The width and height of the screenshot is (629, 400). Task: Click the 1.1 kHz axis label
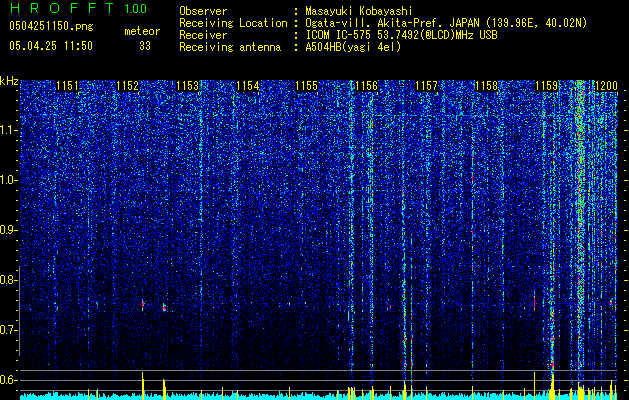tap(8, 131)
